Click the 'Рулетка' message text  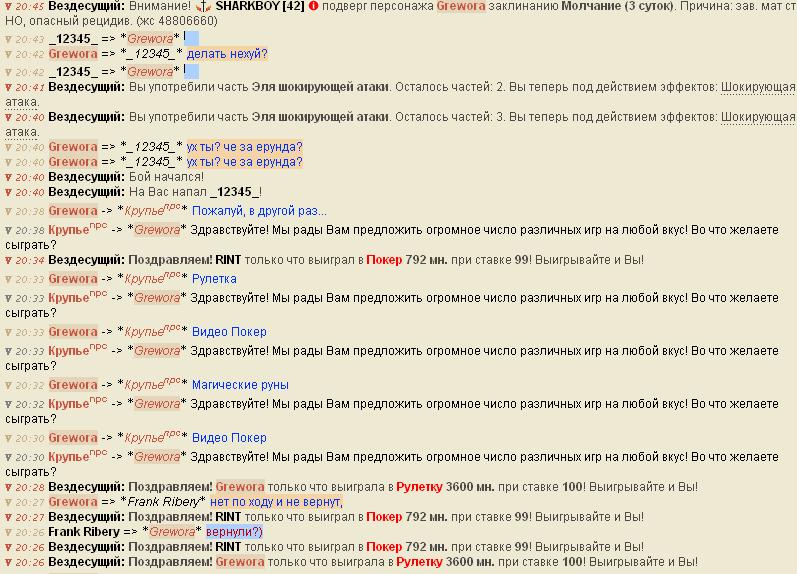(214, 279)
